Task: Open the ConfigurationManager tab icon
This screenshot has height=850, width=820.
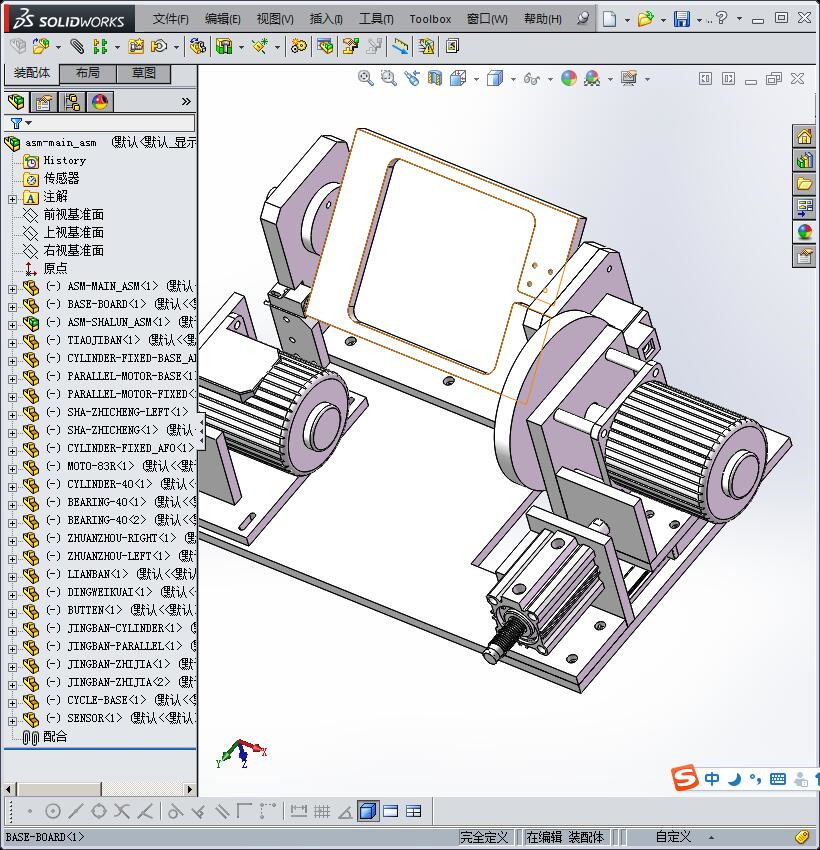Action: [72, 101]
